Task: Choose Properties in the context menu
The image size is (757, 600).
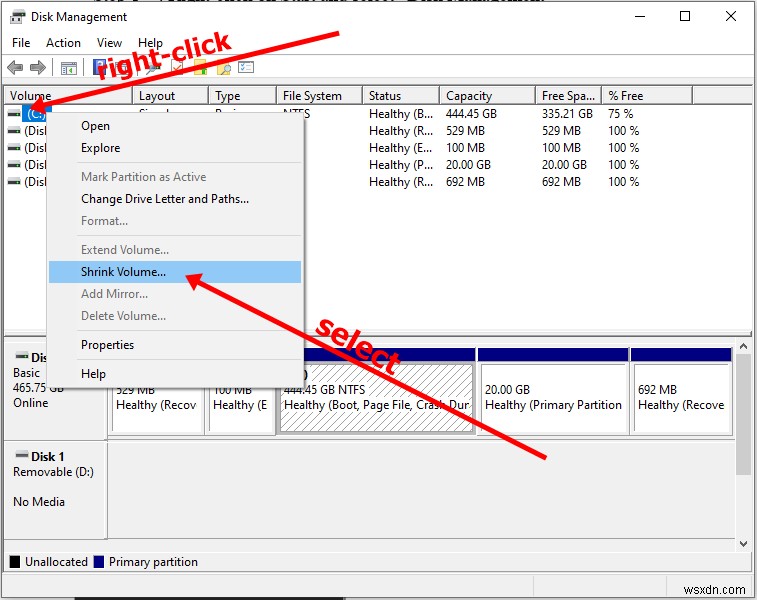Action: coord(175,345)
